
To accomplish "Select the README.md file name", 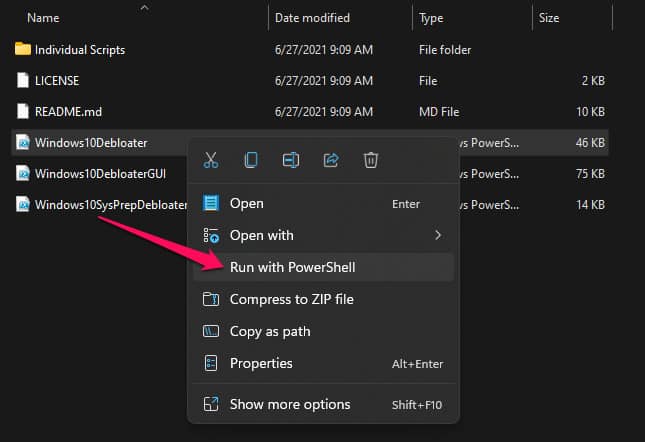I will point(68,112).
